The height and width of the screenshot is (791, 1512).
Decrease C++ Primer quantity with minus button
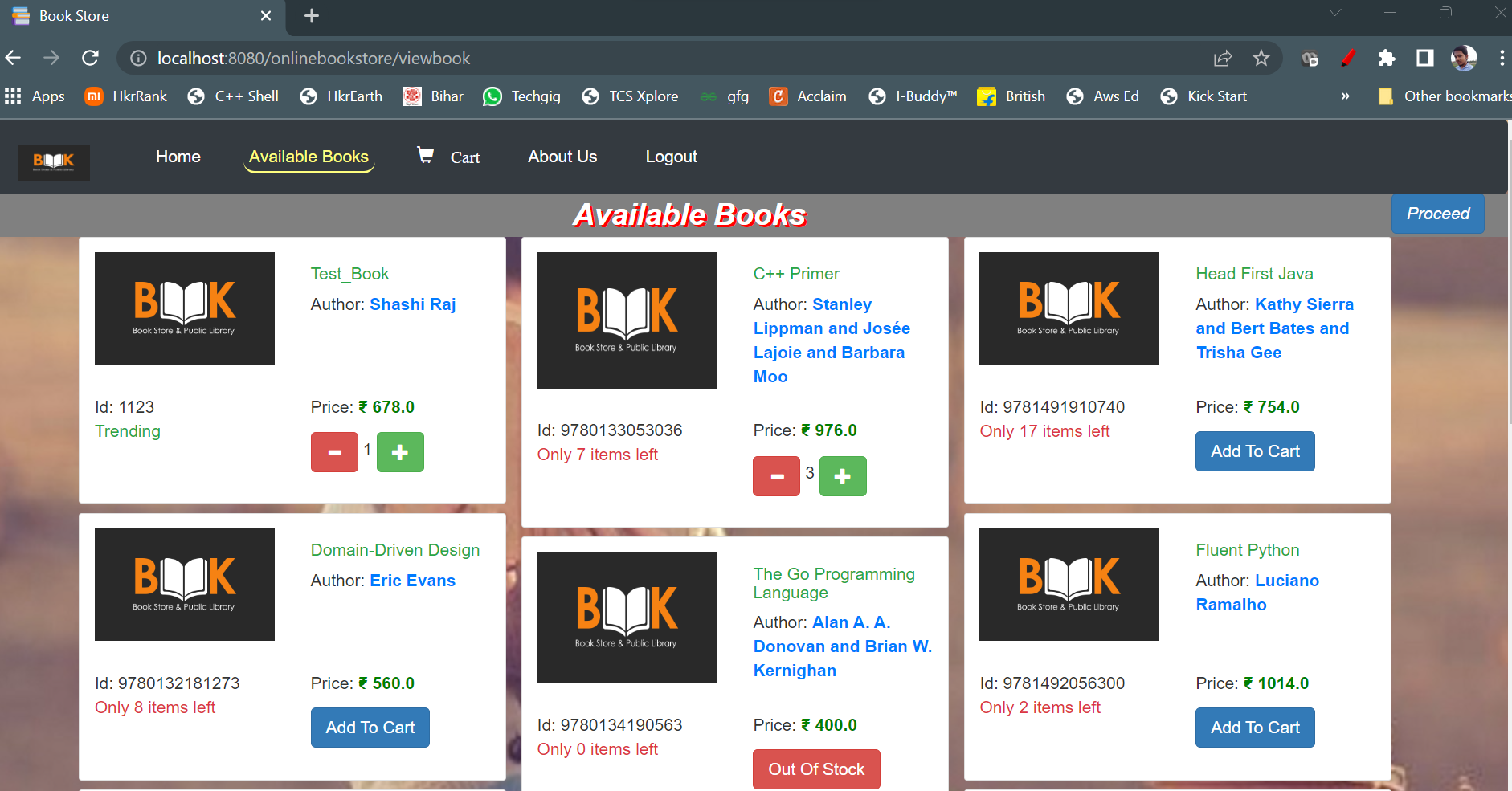coord(776,476)
